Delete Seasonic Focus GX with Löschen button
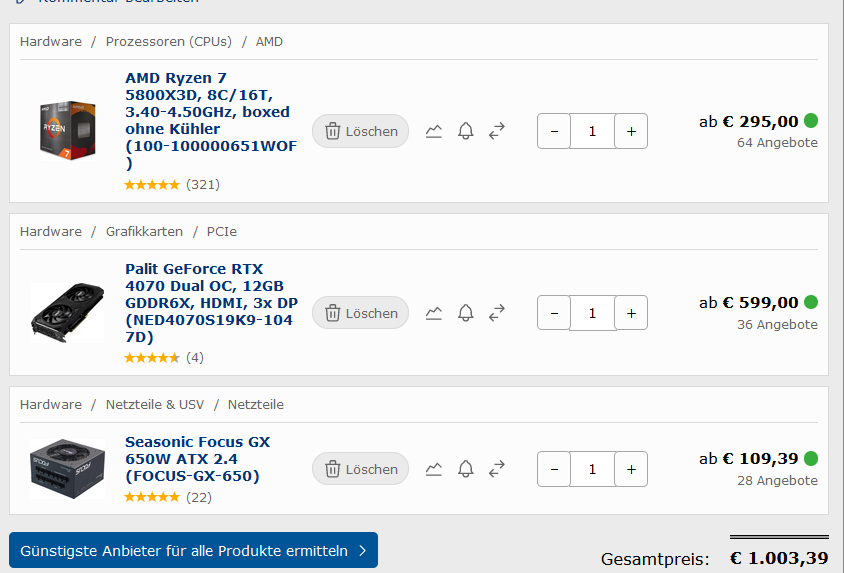844x573 pixels. 361,469
